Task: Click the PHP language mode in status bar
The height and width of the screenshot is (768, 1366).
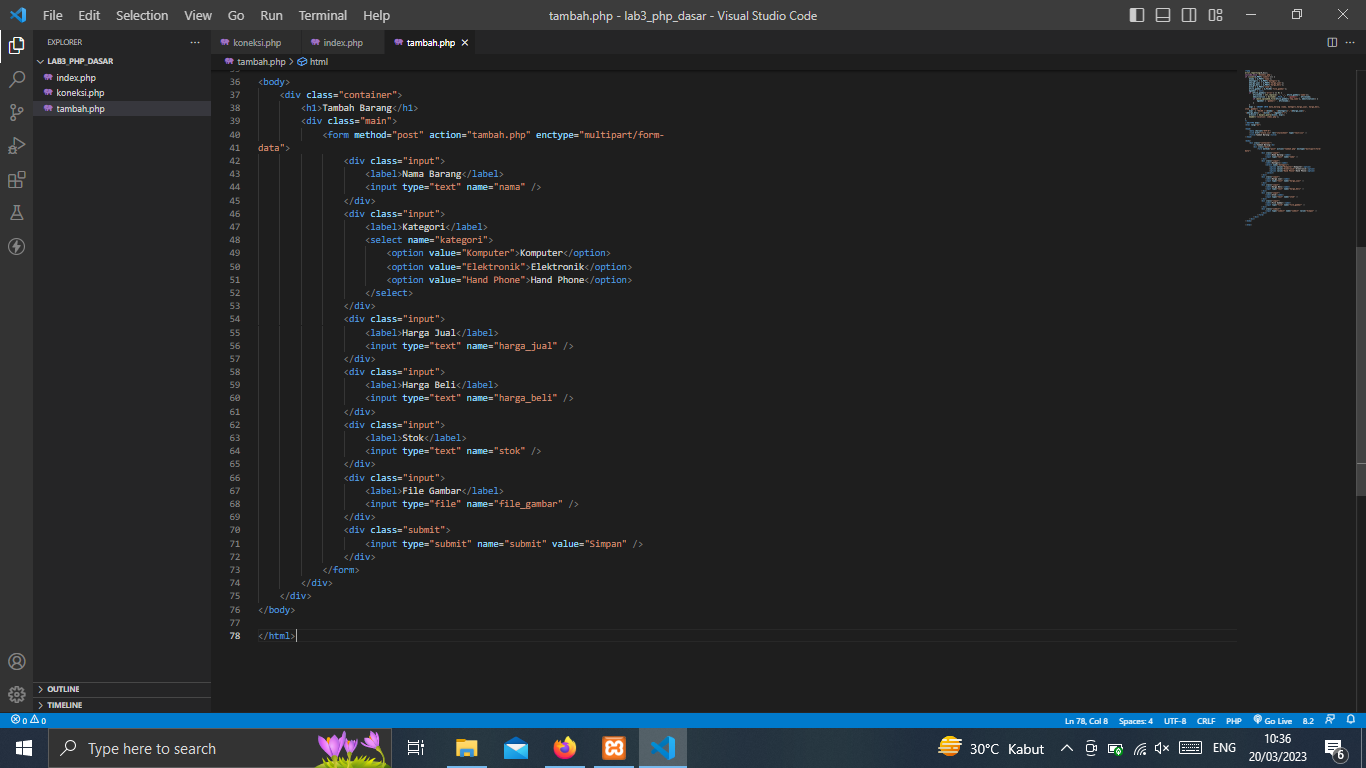Action: (x=1233, y=720)
